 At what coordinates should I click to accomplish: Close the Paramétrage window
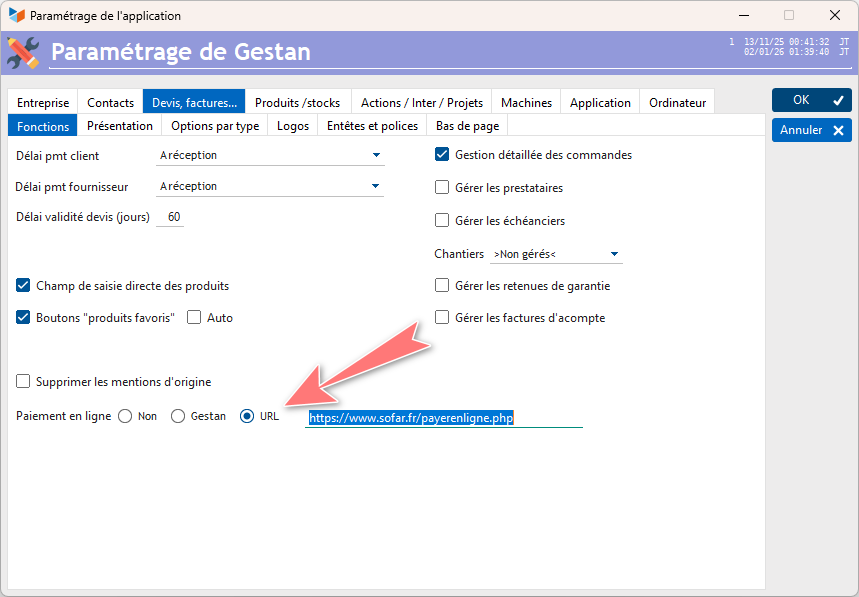point(832,16)
